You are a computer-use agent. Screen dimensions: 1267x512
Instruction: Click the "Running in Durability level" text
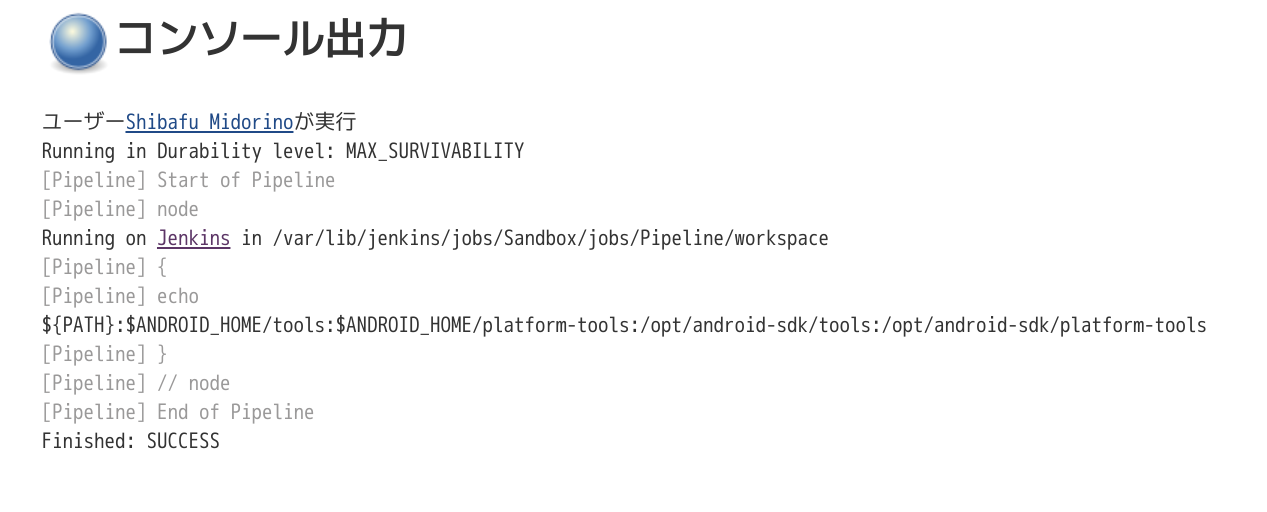[x=188, y=151]
